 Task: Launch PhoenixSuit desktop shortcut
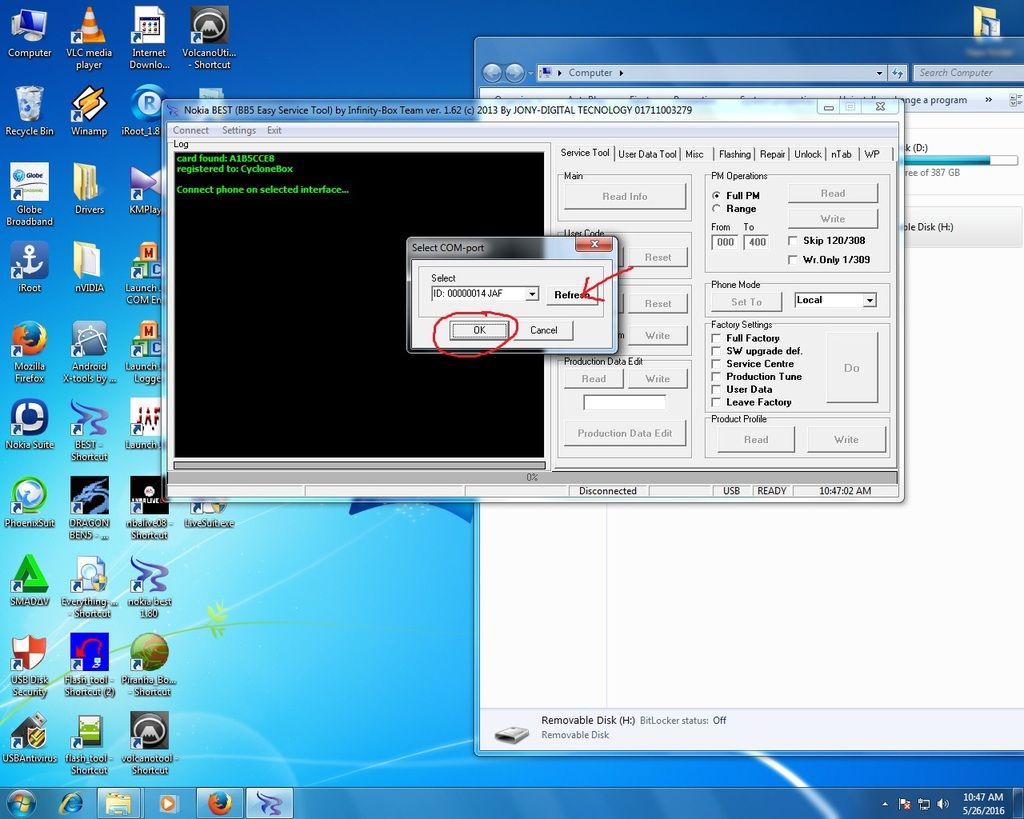(29, 498)
